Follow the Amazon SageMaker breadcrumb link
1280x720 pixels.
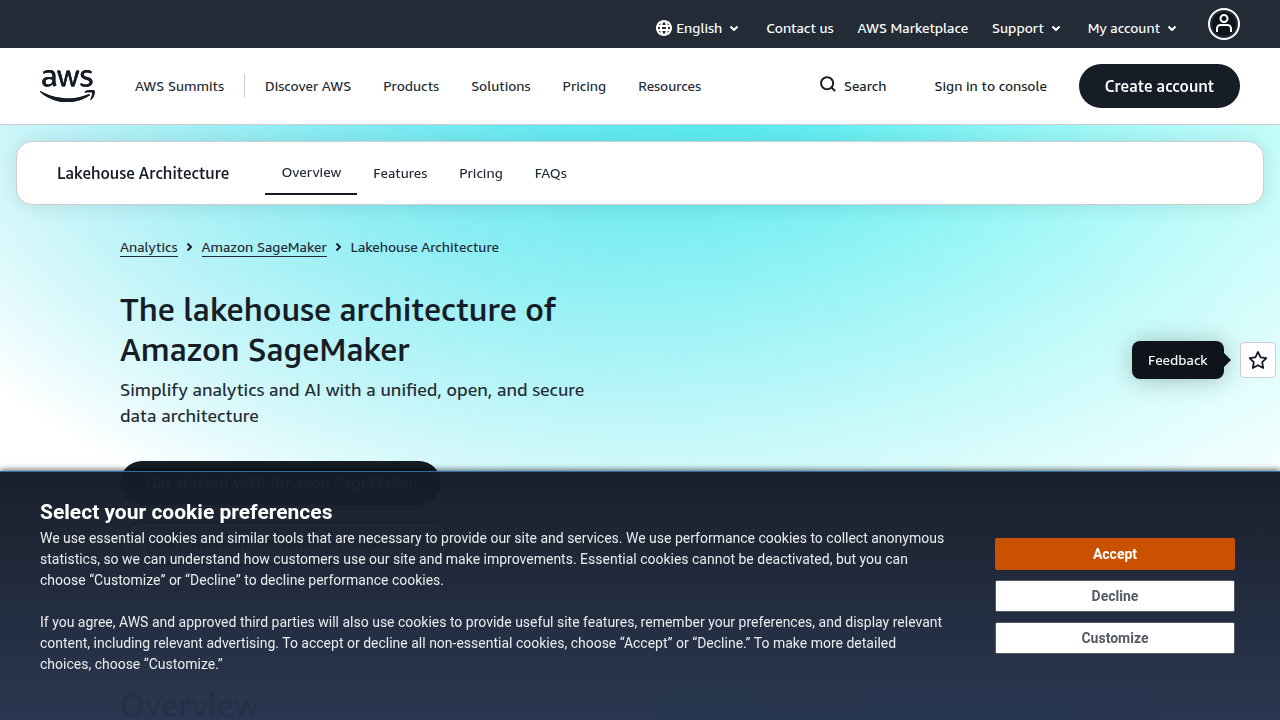coord(264,247)
